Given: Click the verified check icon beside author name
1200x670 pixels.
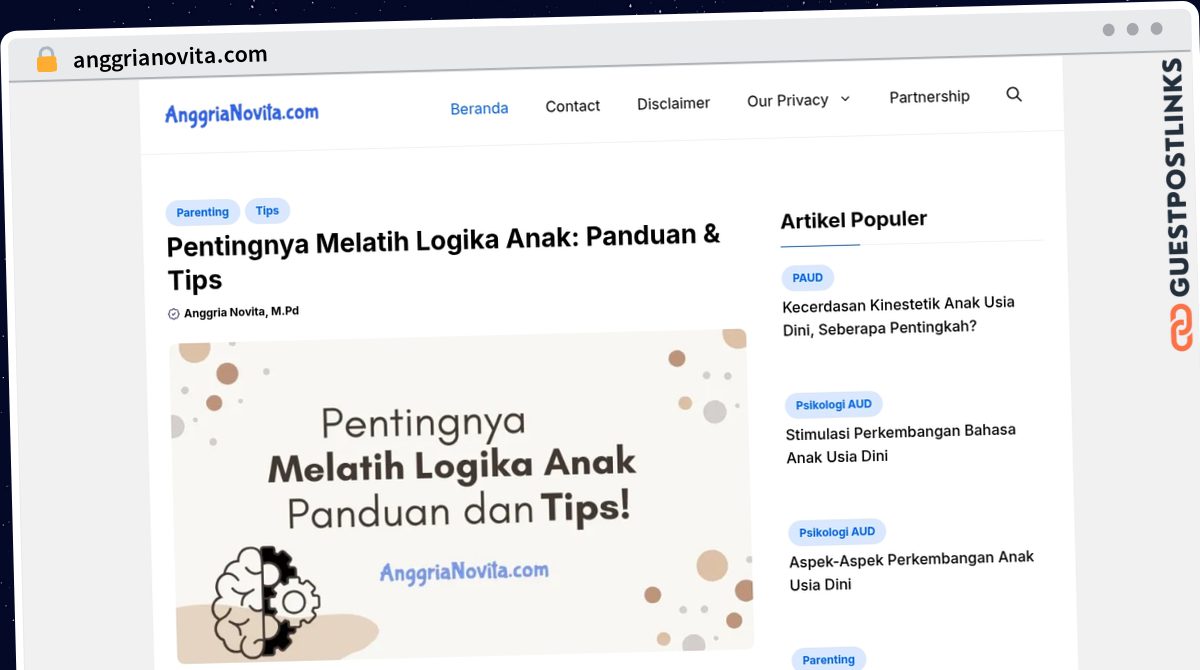Looking at the screenshot, I should [x=173, y=314].
